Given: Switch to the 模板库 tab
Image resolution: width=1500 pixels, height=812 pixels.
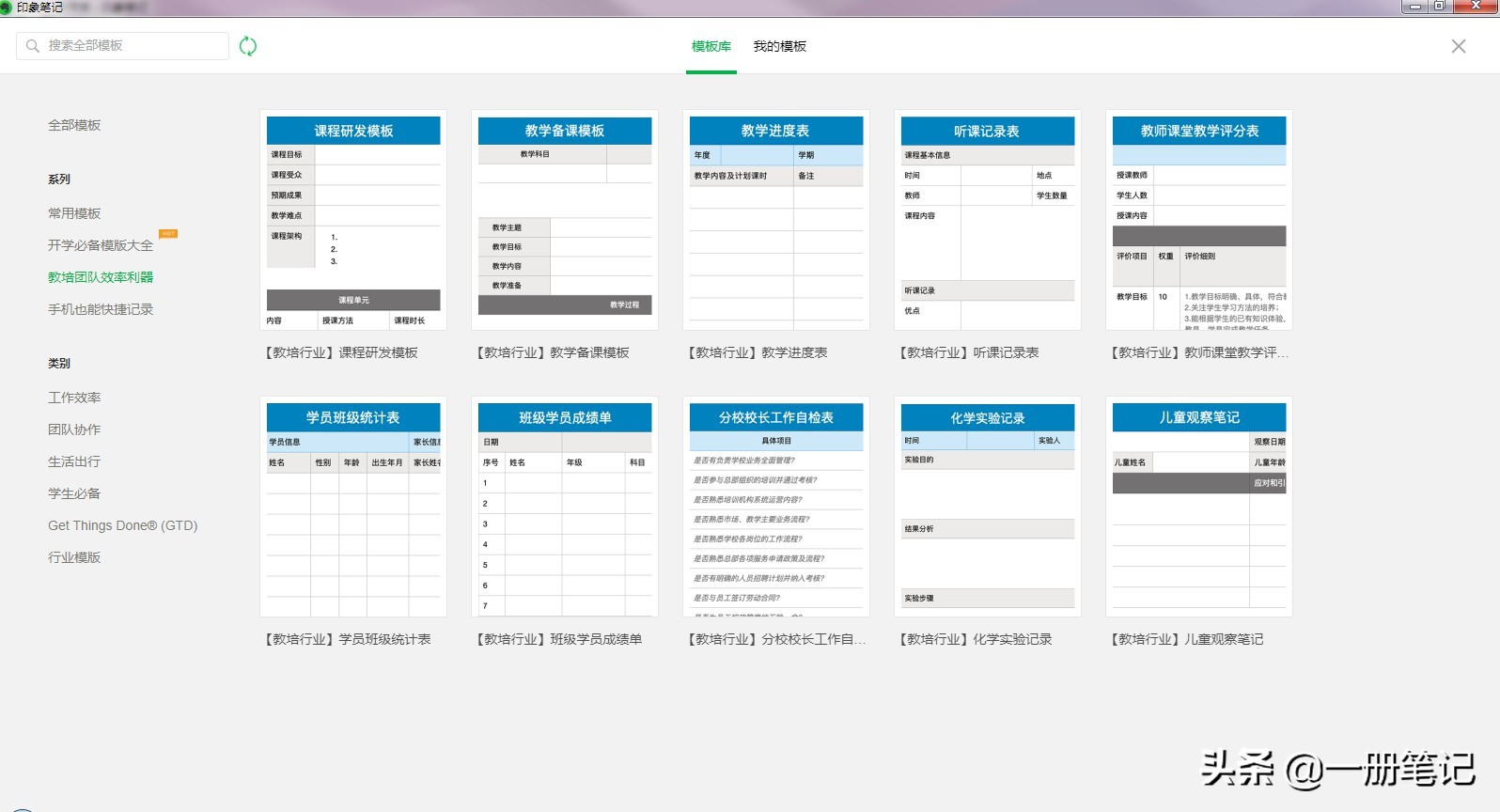Looking at the screenshot, I should click(711, 46).
